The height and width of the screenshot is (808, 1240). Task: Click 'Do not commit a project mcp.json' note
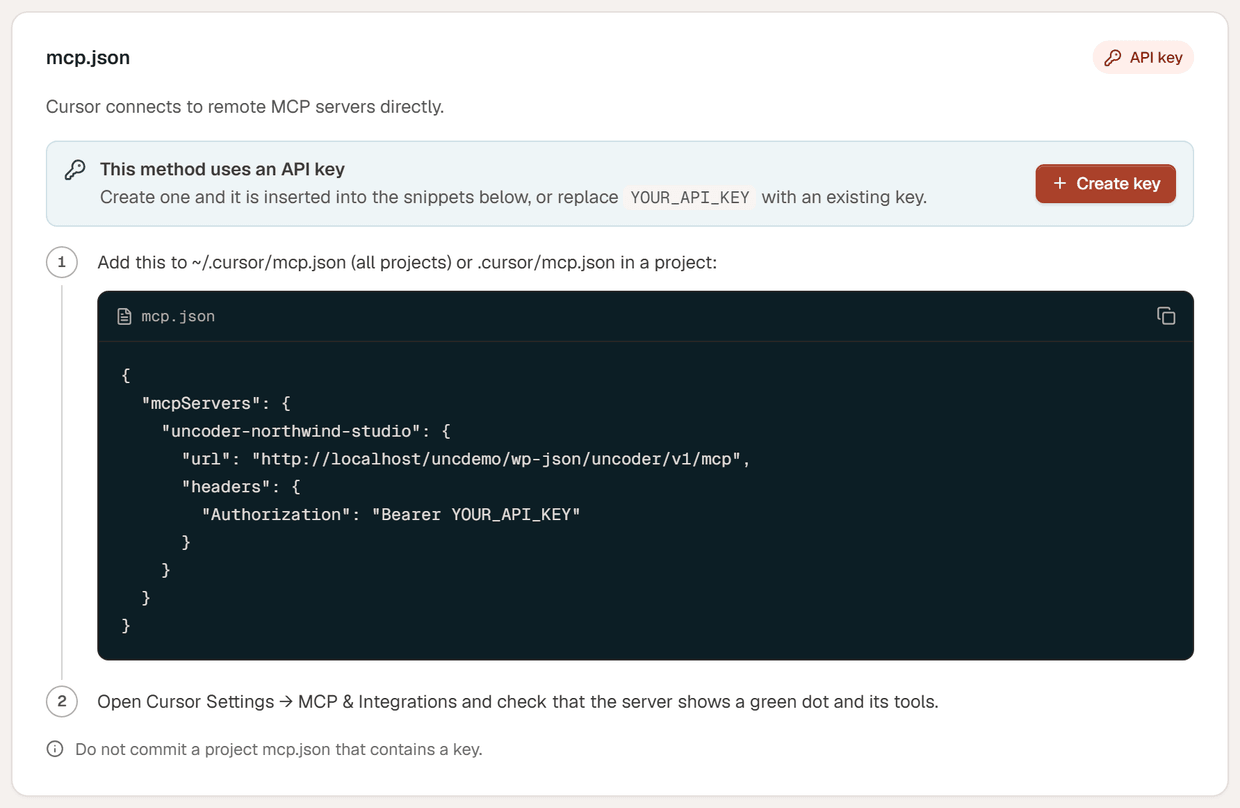coord(279,749)
